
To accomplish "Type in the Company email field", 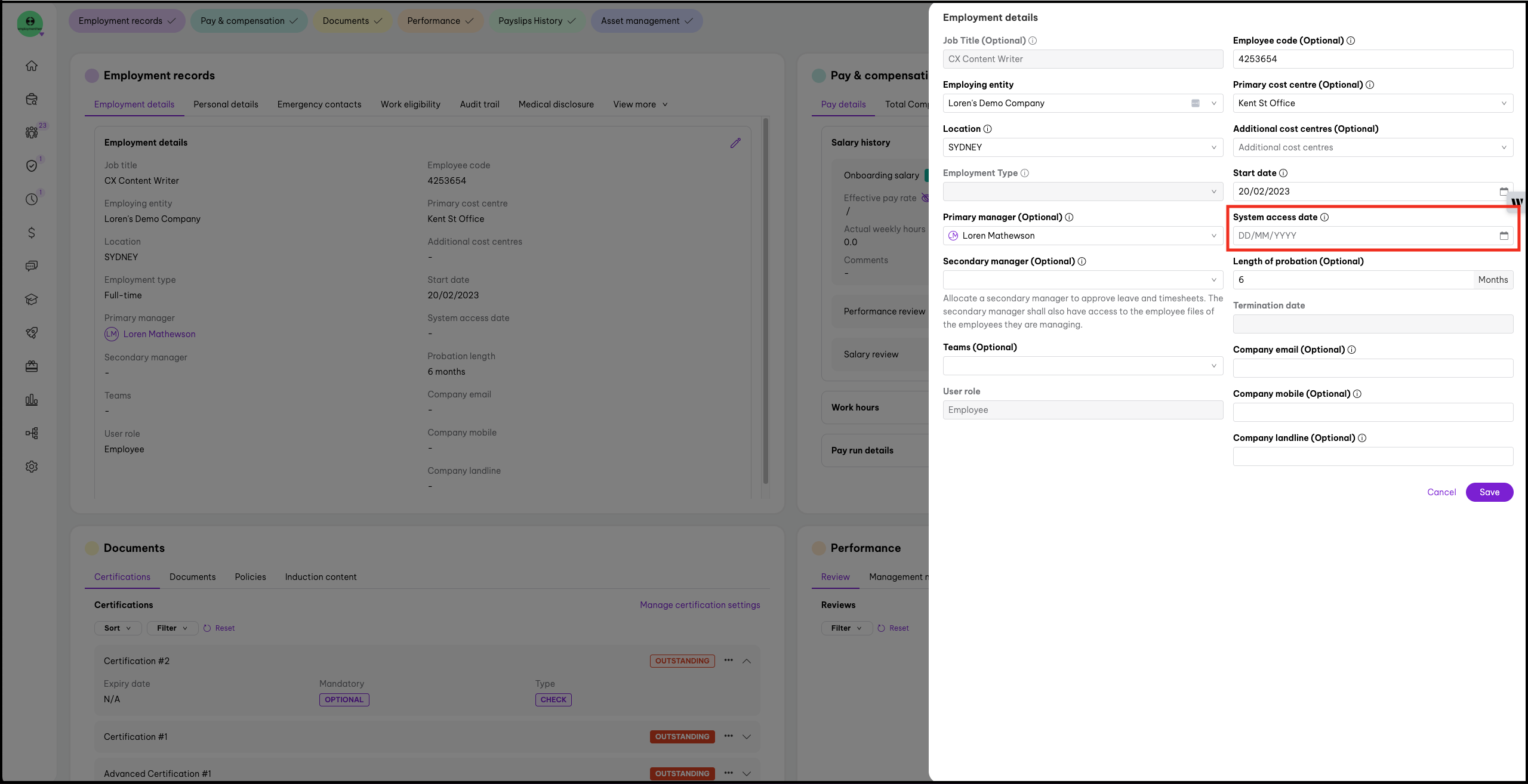I will pos(1372,368).
